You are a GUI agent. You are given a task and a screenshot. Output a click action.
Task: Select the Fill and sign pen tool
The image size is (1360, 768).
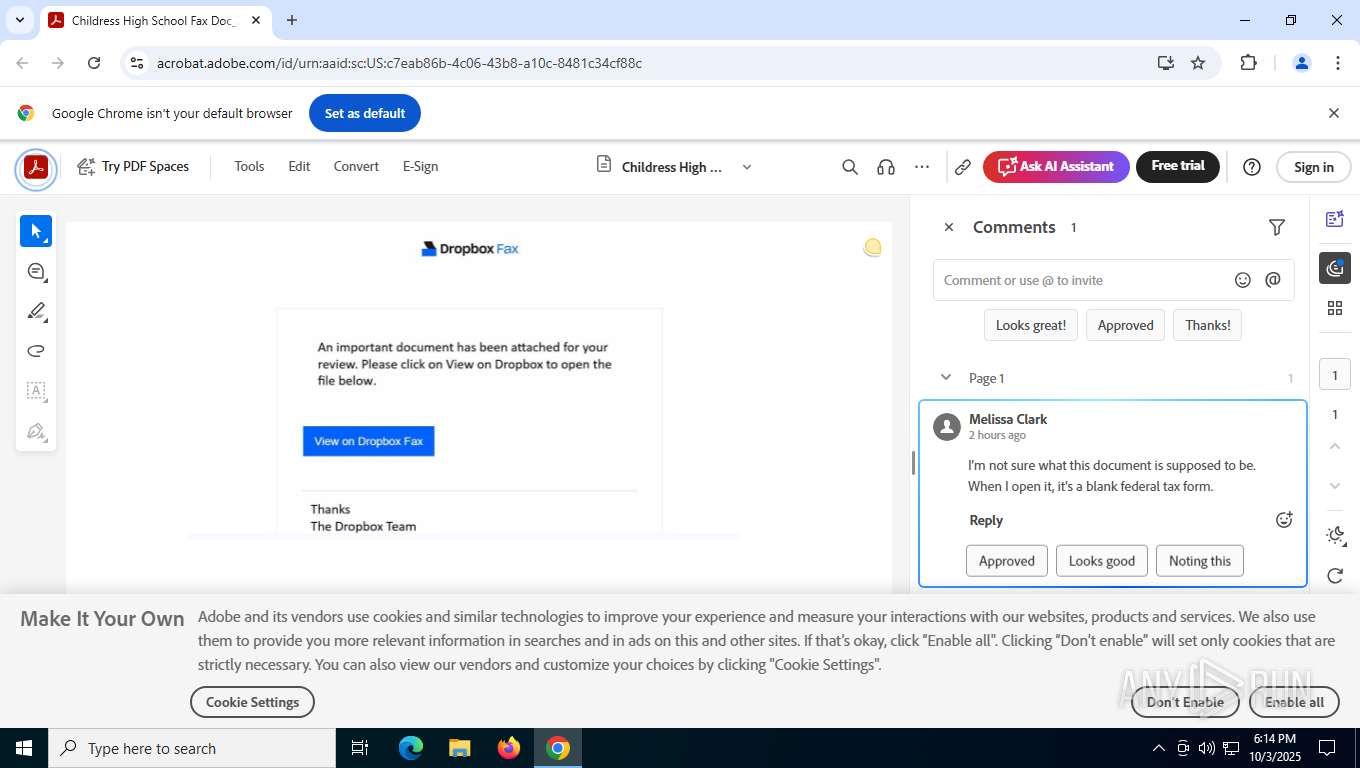[36, 431]
